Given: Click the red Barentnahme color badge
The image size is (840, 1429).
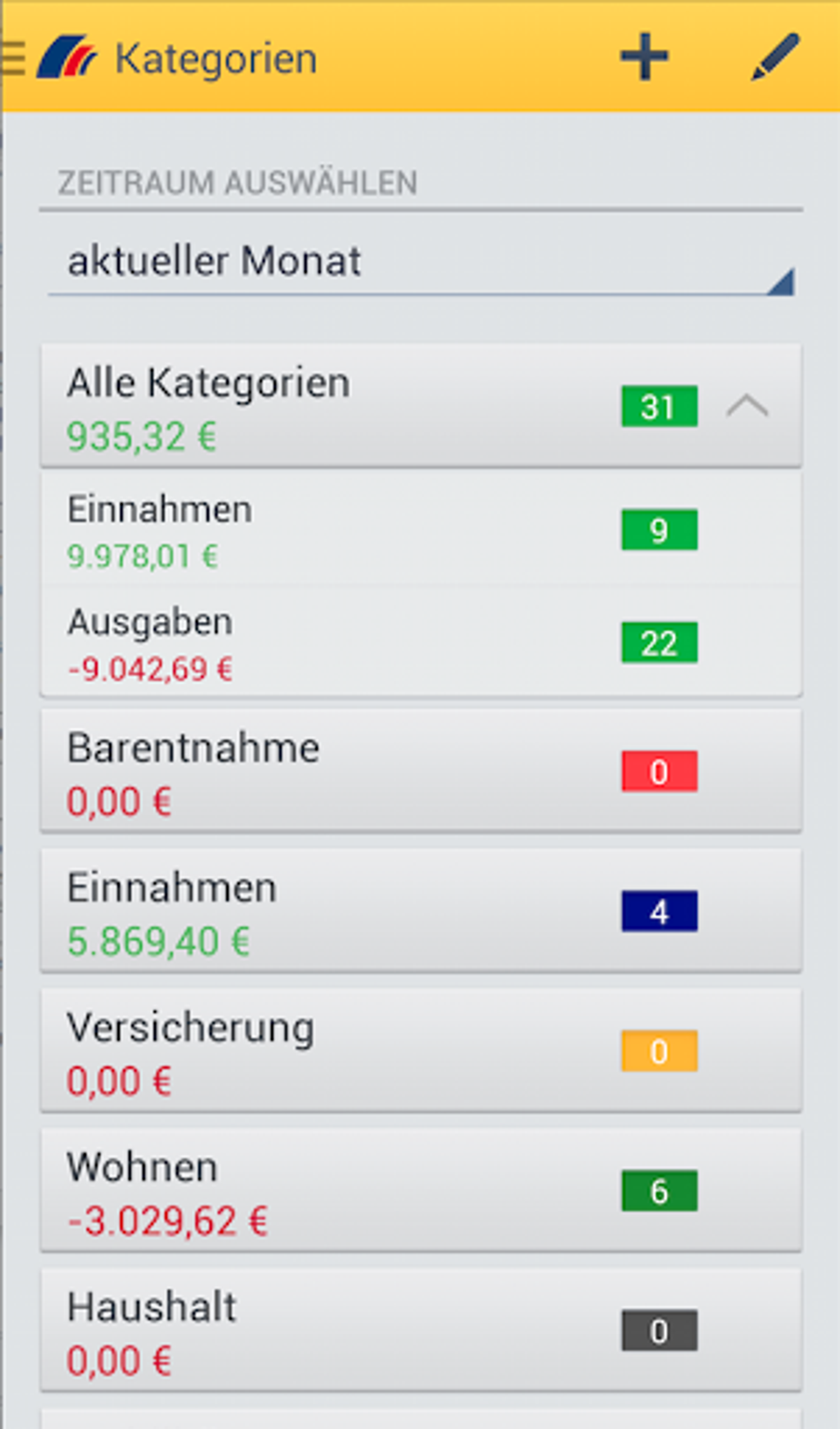Looking at the screenshot, I should pos(659,772).
